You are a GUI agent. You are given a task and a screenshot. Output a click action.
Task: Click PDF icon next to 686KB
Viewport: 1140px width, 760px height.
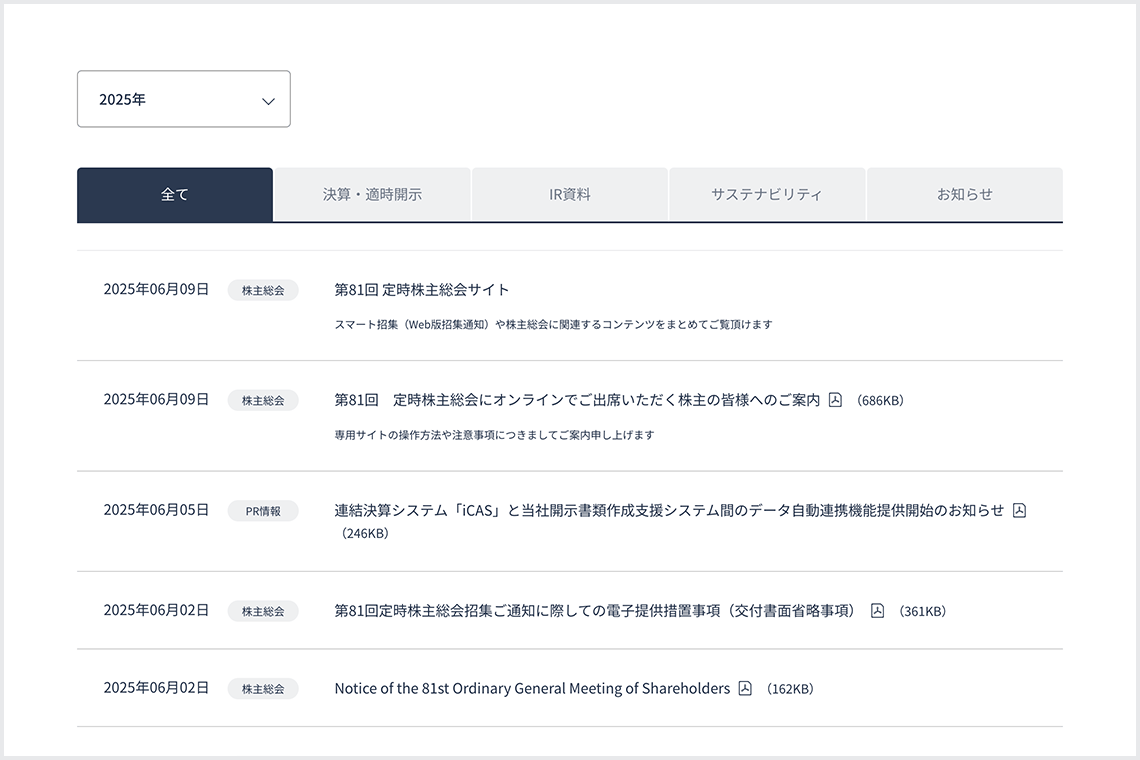click(x=835, y=400)
